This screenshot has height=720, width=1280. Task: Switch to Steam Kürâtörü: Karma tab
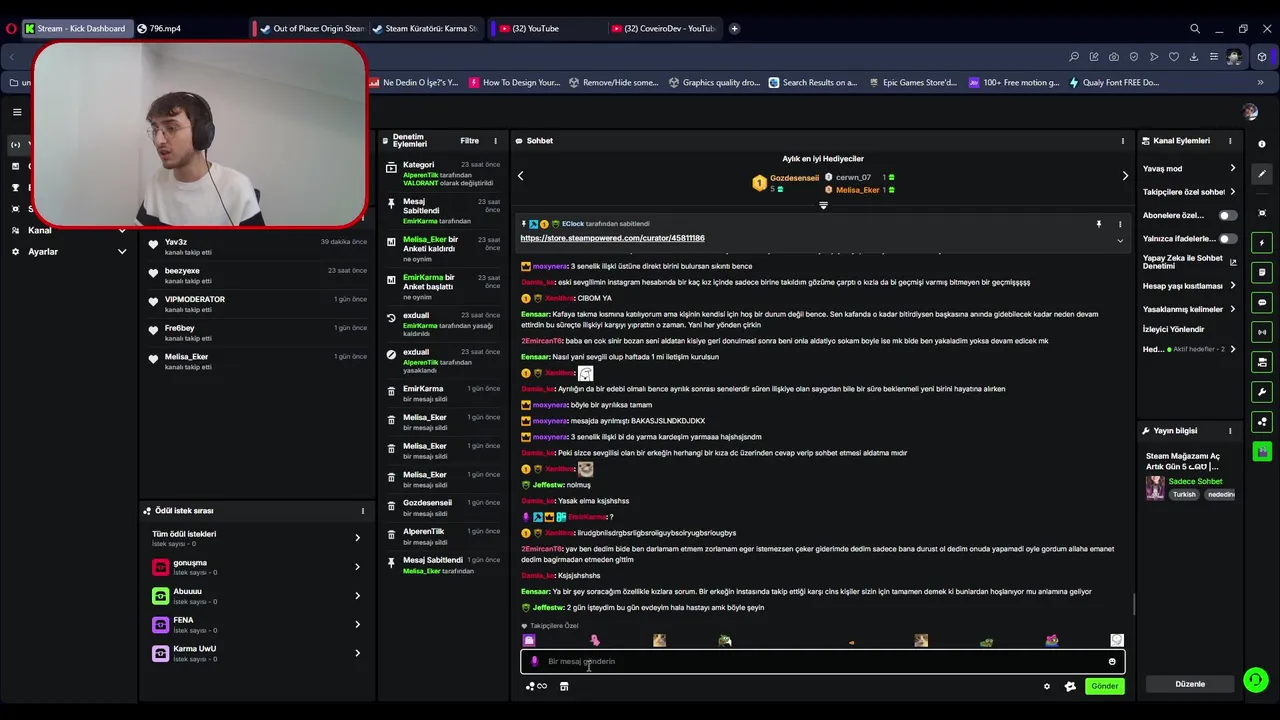(x=424, y=28)
